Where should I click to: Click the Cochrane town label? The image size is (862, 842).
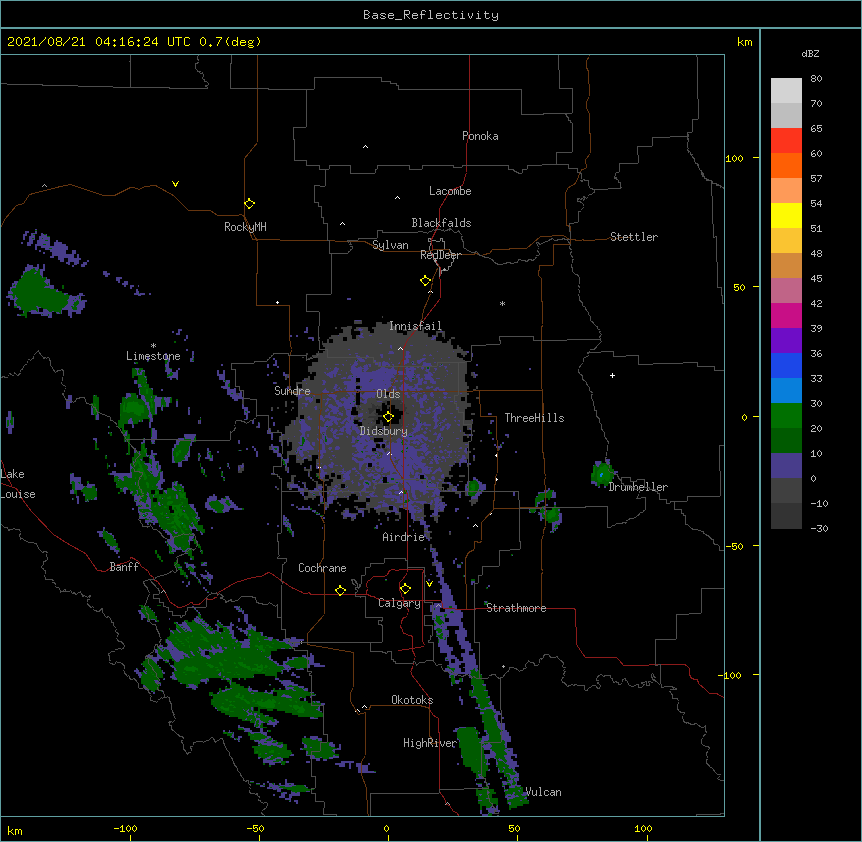coord(322,568)
